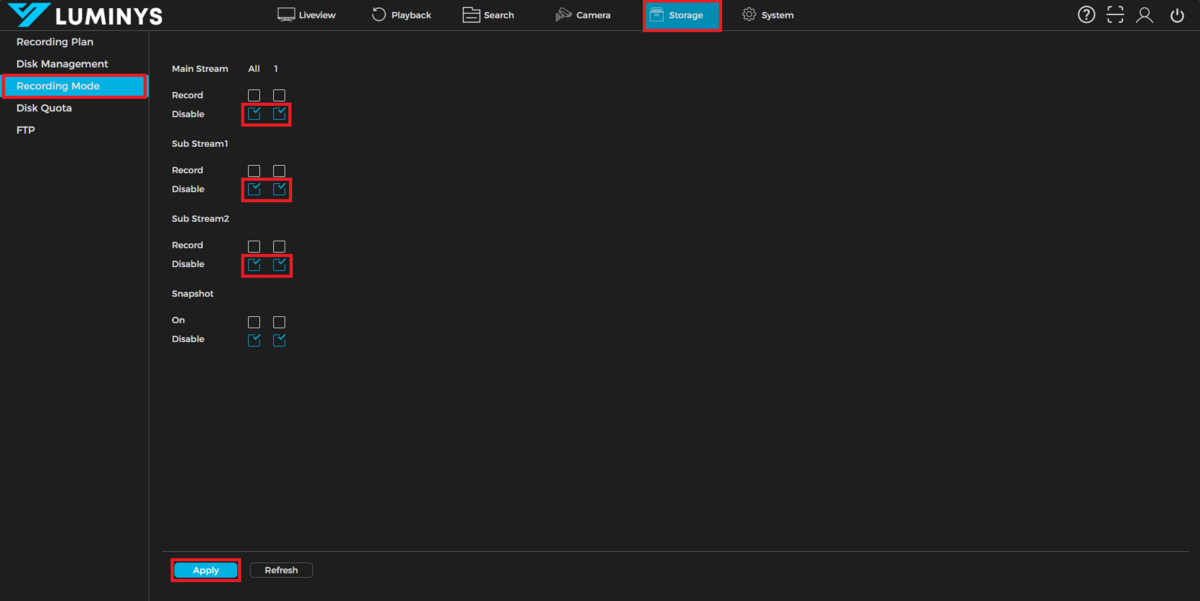The height and width of the screenshot is (601, 1200).
Task: Open the user account icon
Action: [1145, 15]
